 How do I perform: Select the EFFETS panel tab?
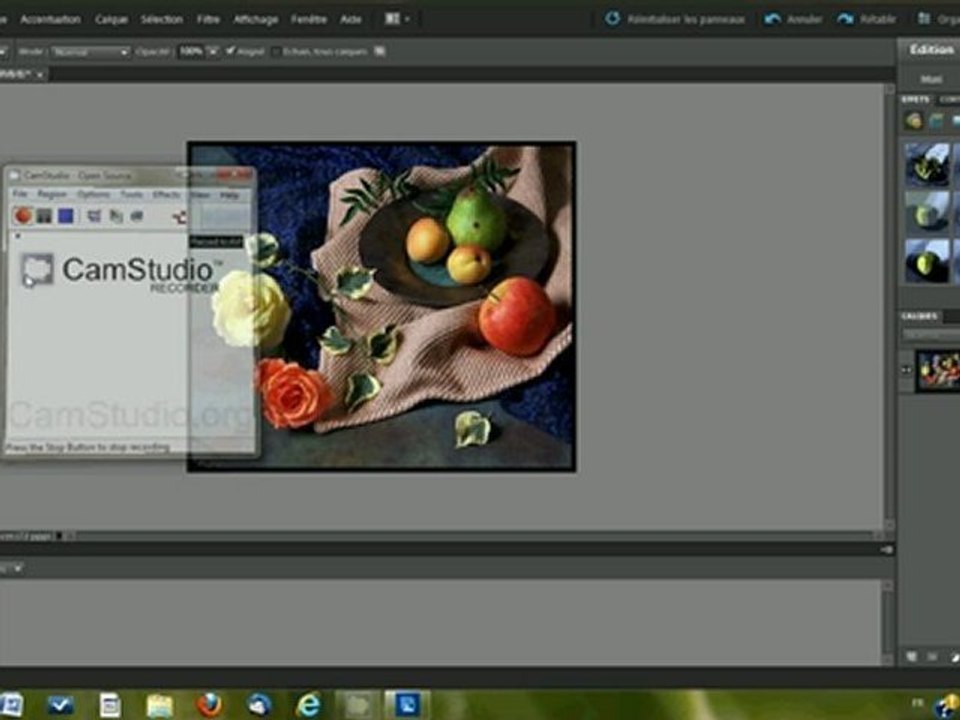tap(915, 99)
